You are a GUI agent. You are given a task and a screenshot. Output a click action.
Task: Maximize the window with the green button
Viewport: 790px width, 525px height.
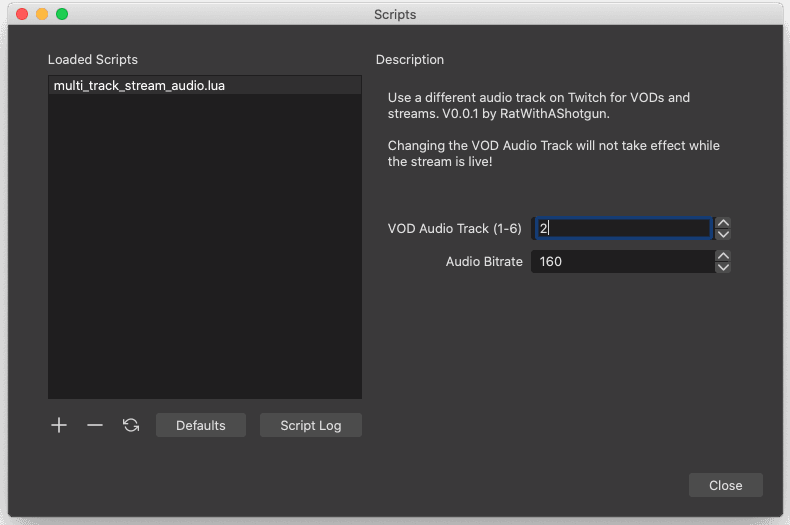[x=61, y=14]
